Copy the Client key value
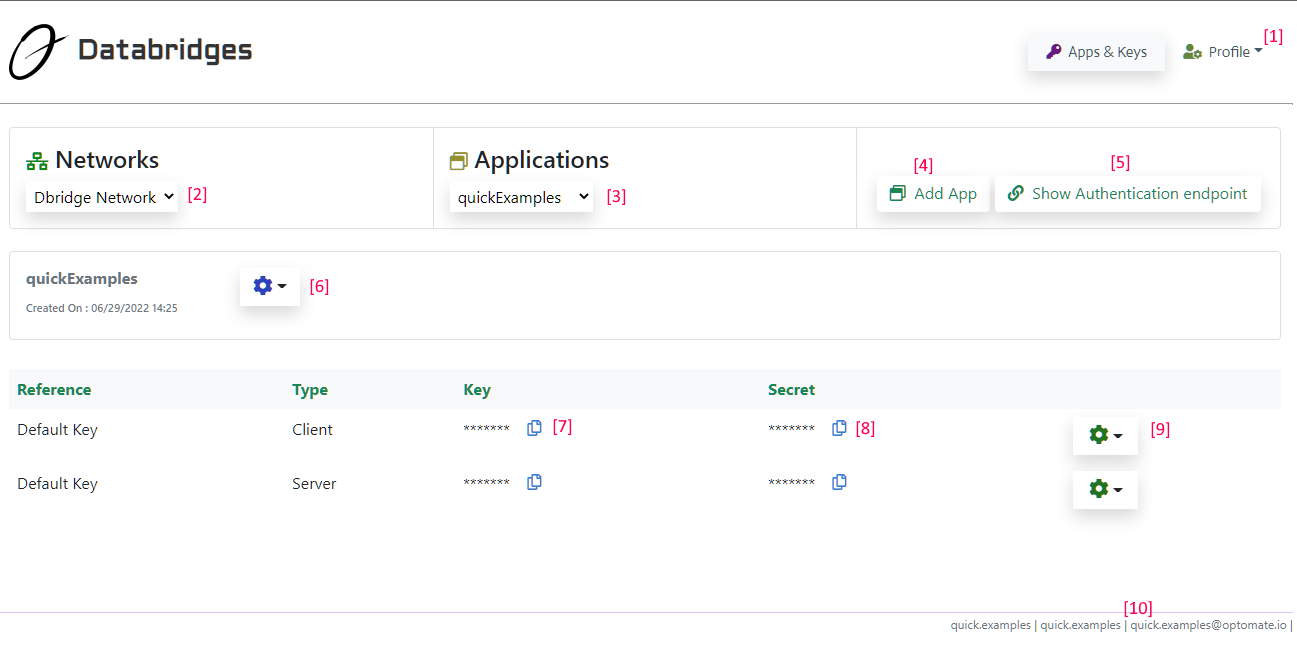 pyautogui.click(x=534, y=428)
